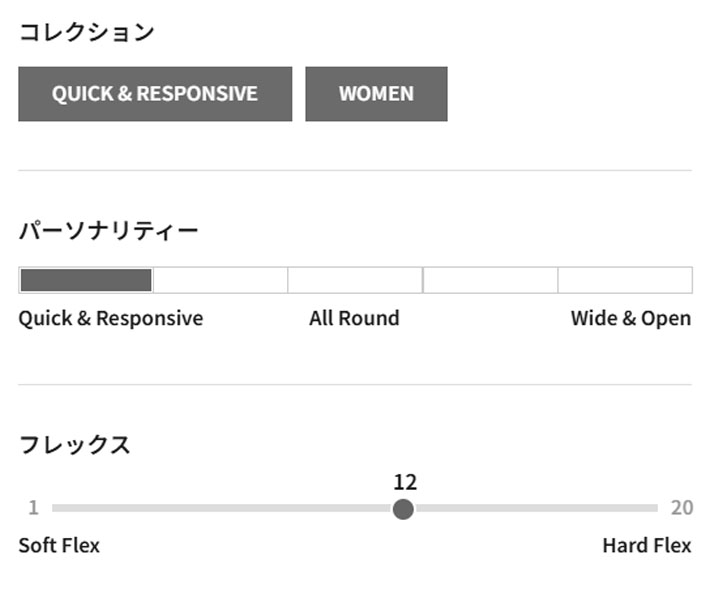The width and height of the screenshot is (710, 589).
Task: Click the コレクション section heading
Action: (x=87, y=32)
